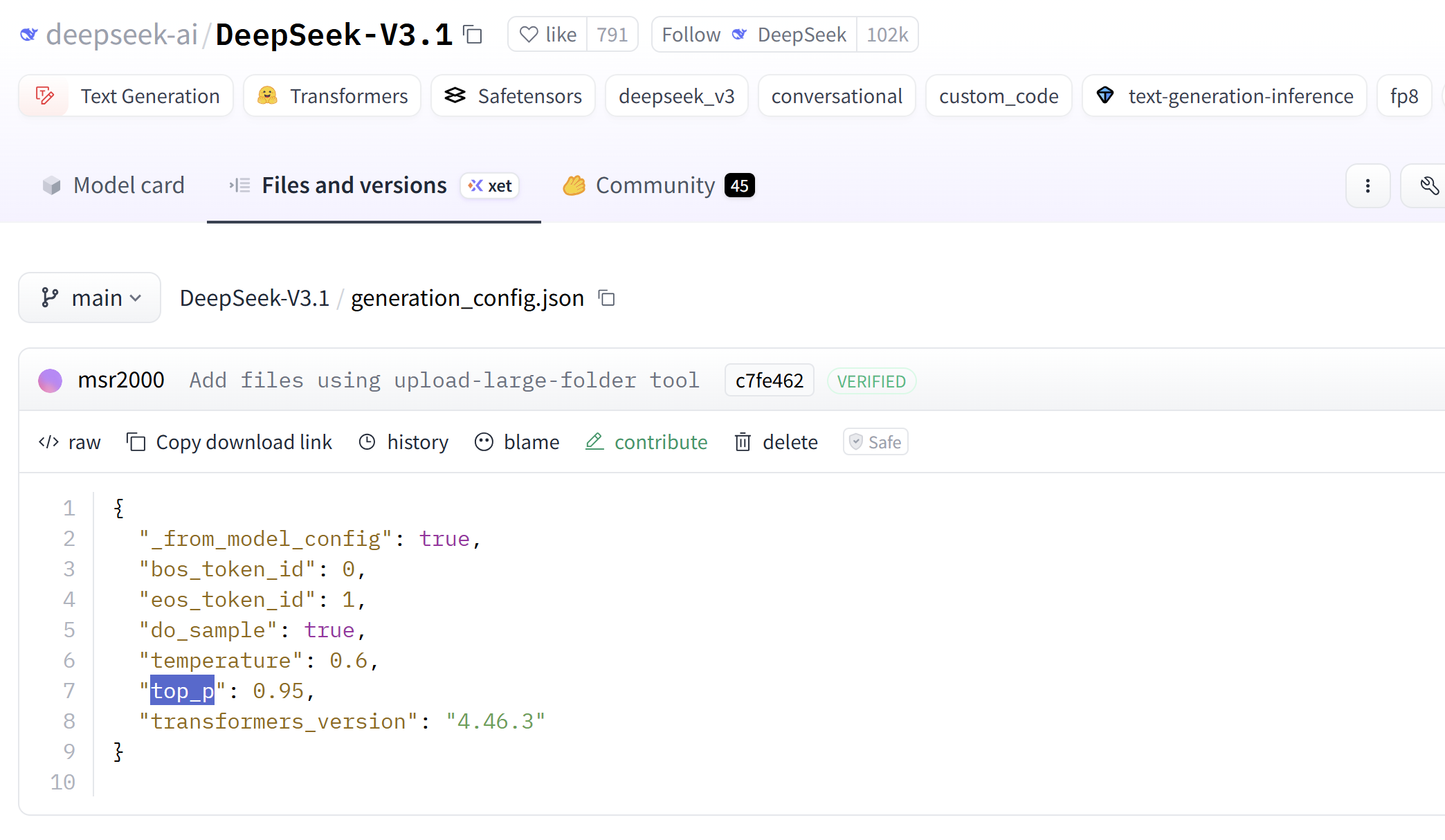The width and height of the screenshot is (1445, 840).
Task: Click the Safe scan badge
Action: click(875, 442)
